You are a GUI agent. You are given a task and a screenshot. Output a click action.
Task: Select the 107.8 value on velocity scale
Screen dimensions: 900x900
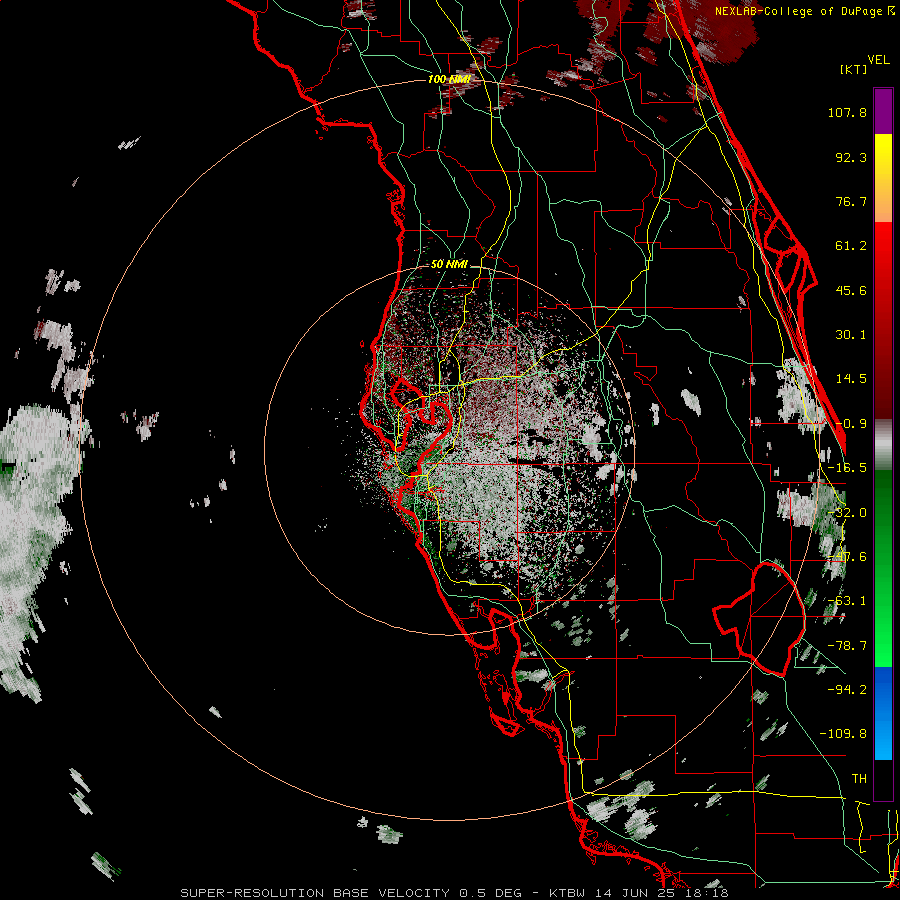point(847,112)
